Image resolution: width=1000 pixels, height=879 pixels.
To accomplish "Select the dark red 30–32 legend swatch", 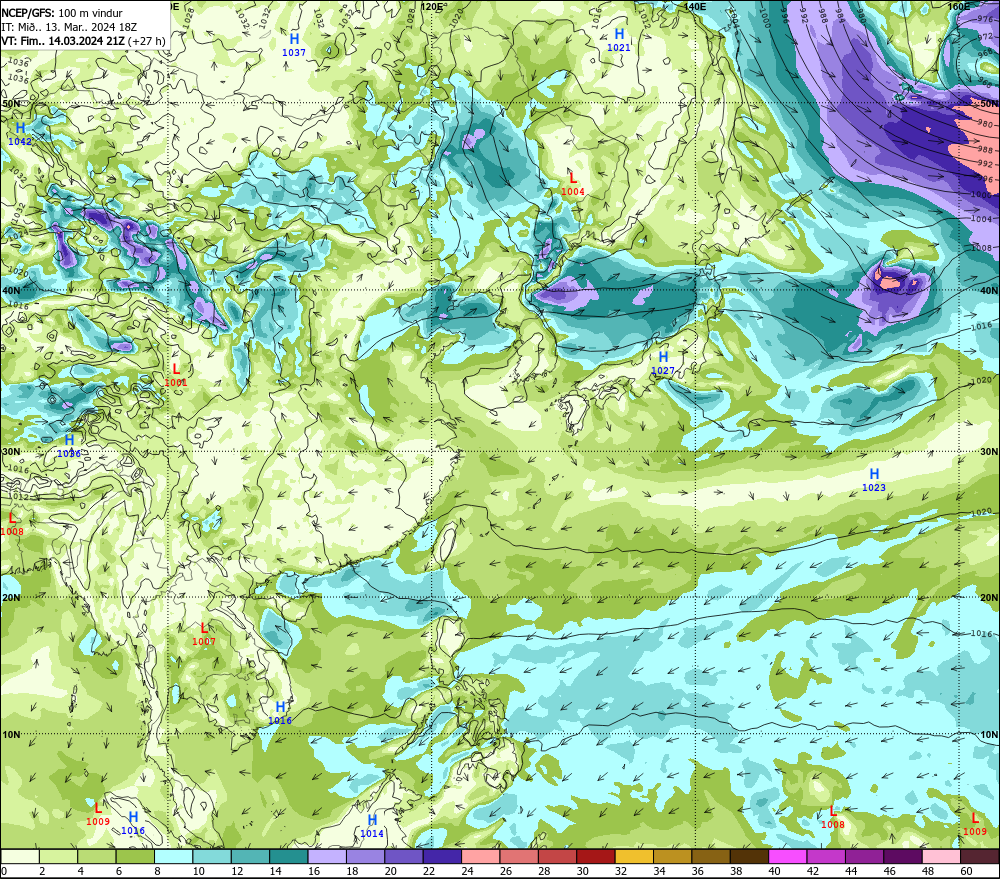I will (596, 856).
